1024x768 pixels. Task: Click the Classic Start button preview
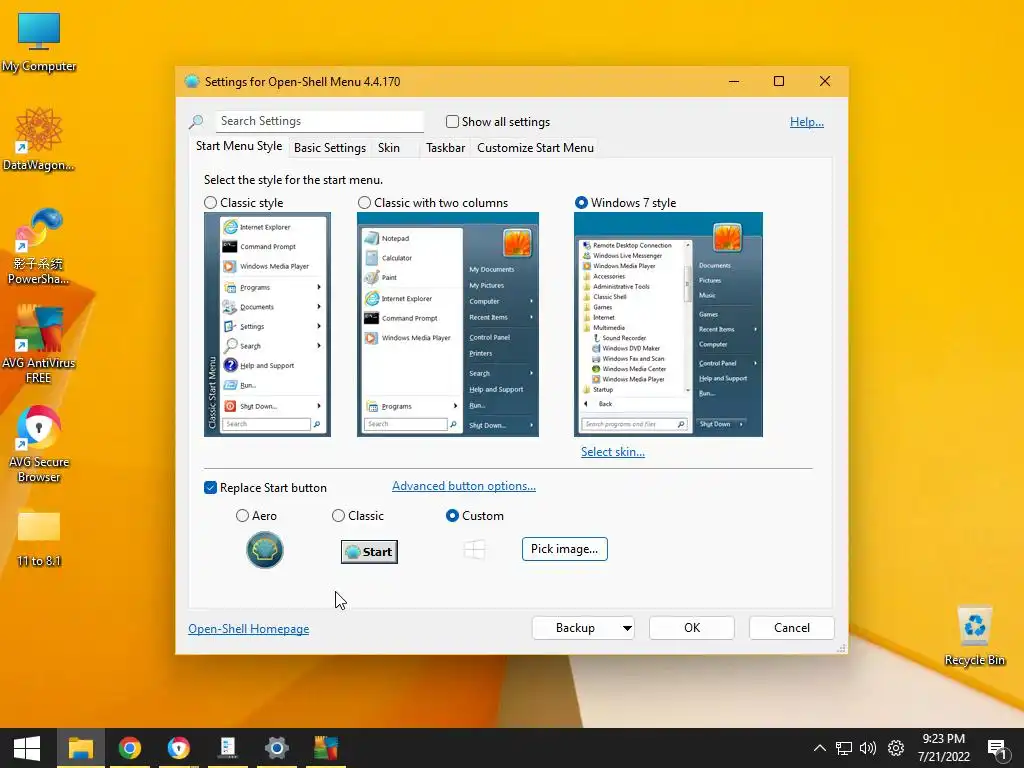tap(369, 552)
